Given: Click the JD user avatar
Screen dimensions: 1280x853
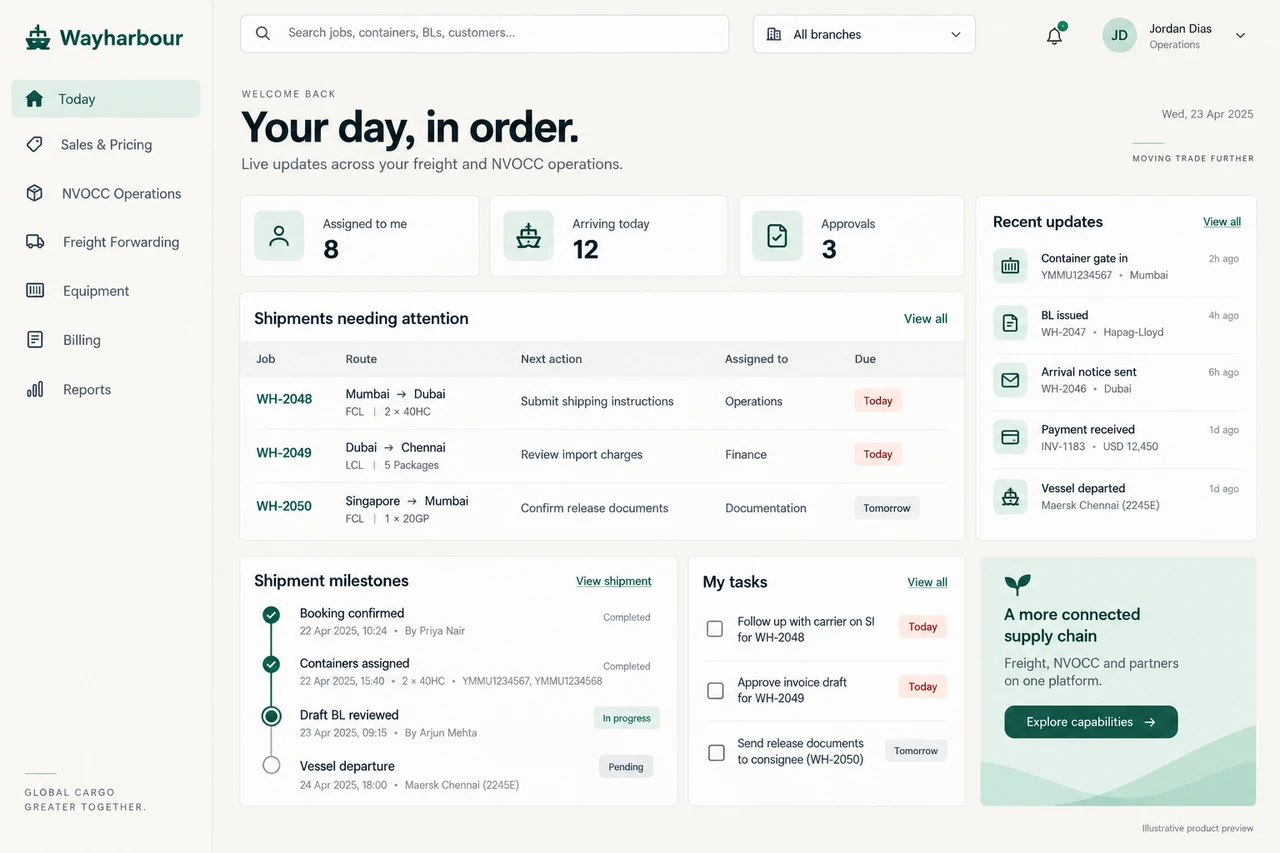Looking at the screenshot, I should (x=1119, y=35).
